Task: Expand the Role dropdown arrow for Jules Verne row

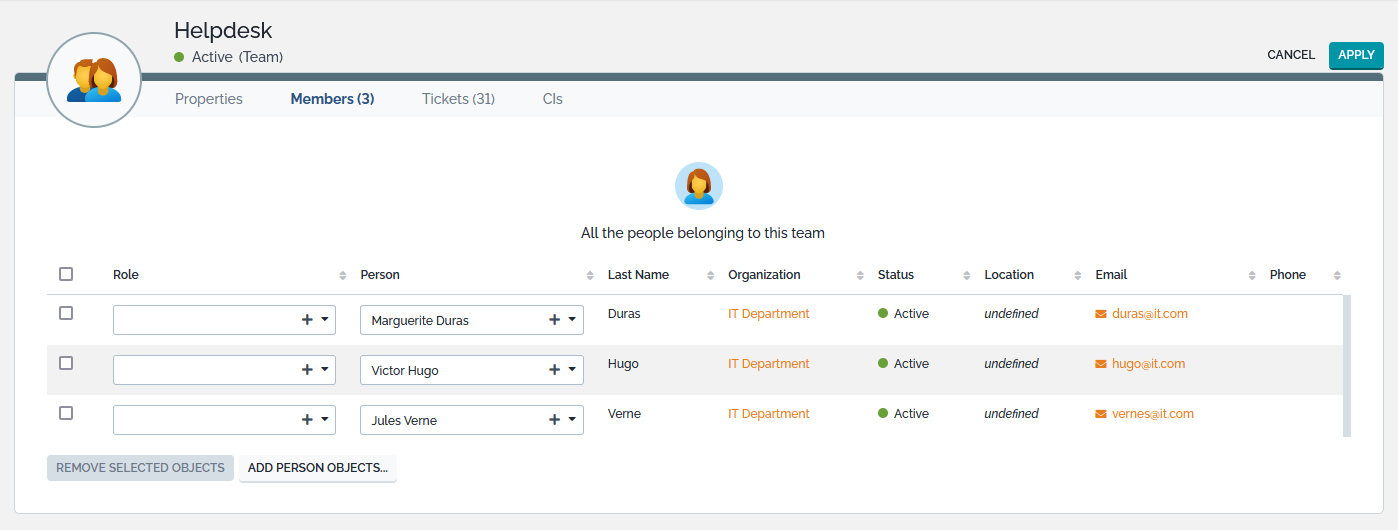Action: (x=325, y=420)
